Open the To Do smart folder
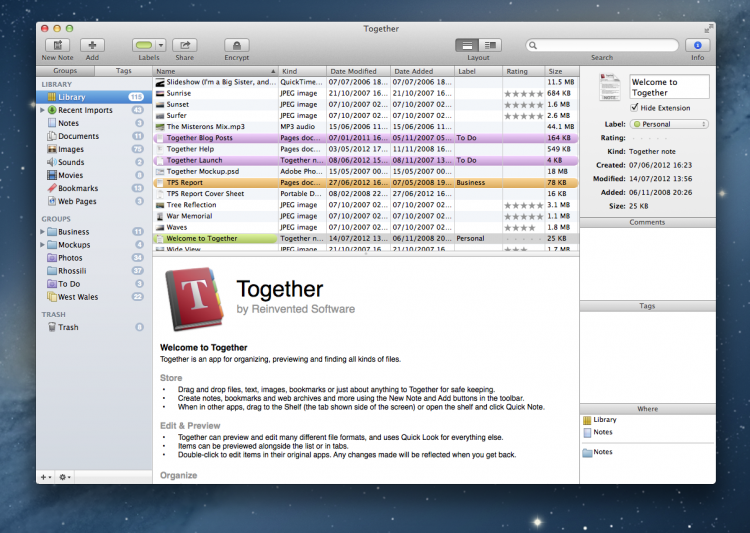The height and width of the screenshot is (533, 750). (52, 284)
